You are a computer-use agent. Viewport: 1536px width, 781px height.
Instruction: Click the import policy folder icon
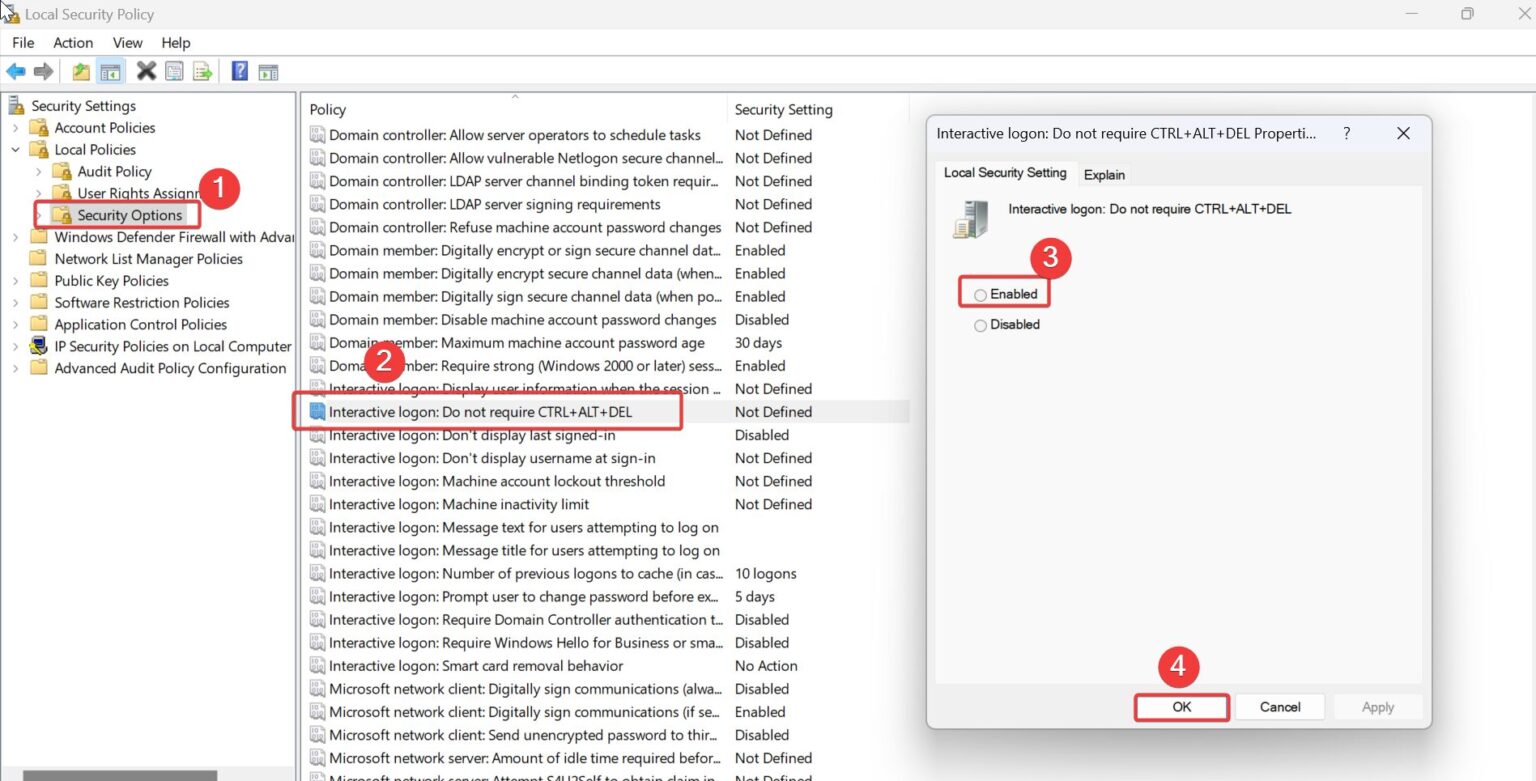coord(81,71)
